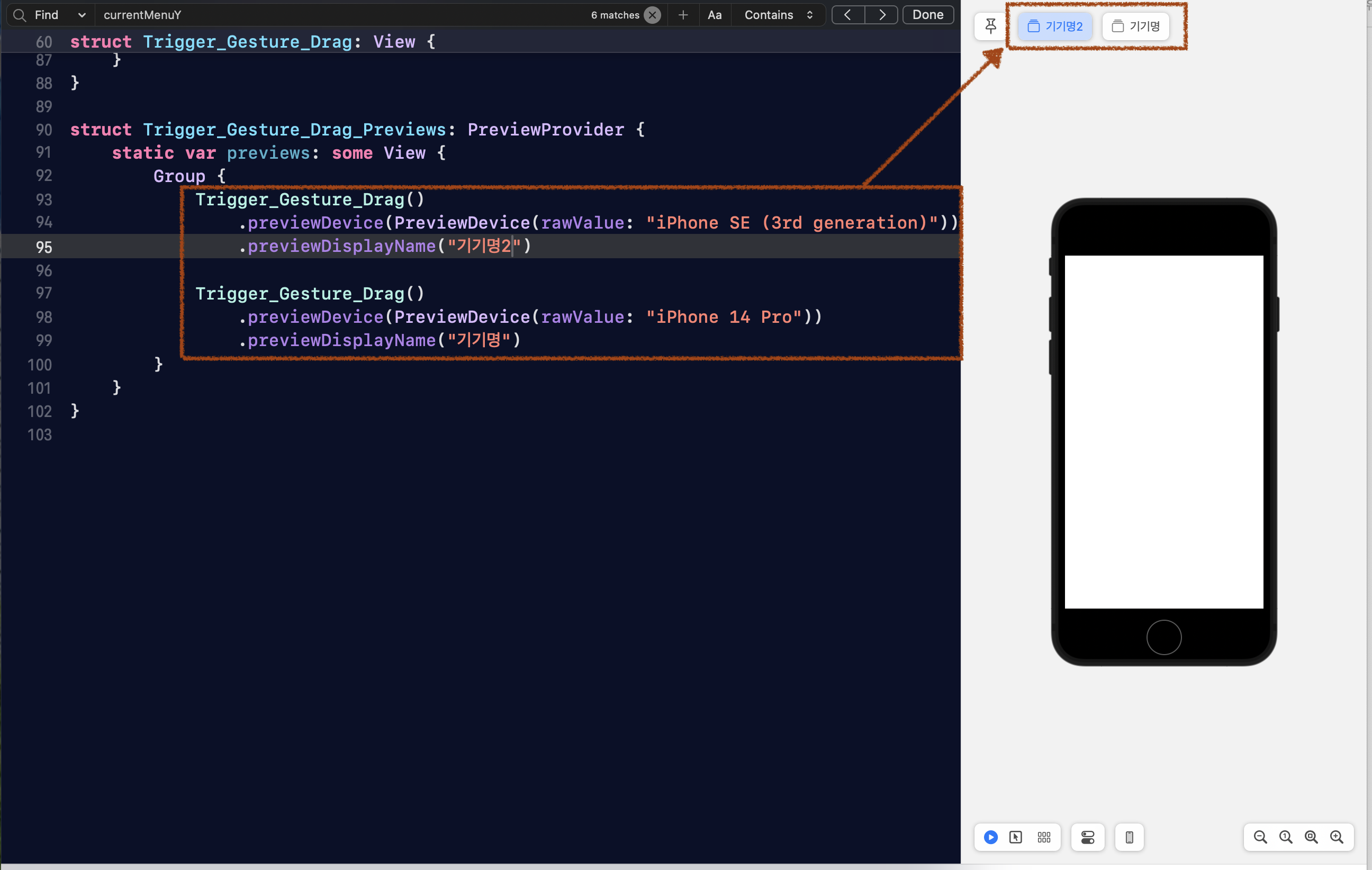Start live preview with play button
Image resolution: width=1372 pixels, height=870 pixels.
tap(990, 837)
